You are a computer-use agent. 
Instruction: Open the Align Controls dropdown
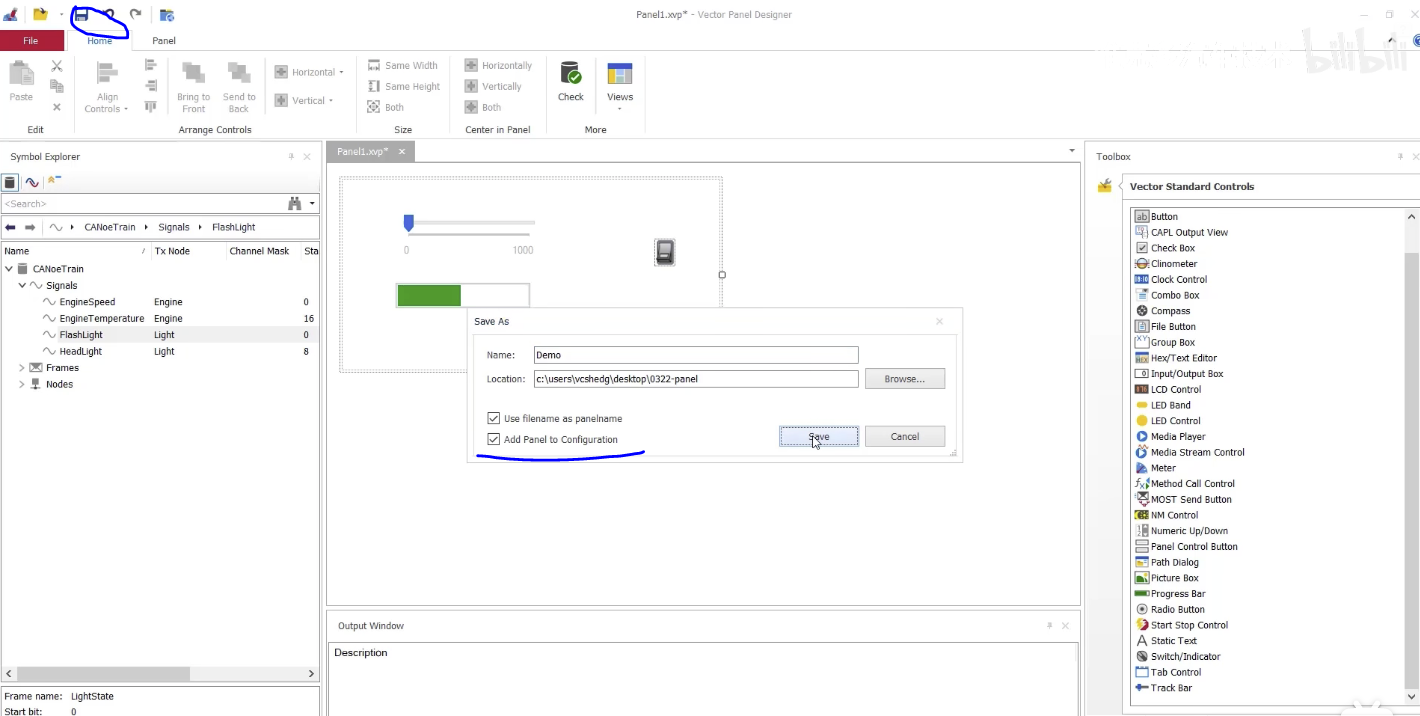point(107,87)
